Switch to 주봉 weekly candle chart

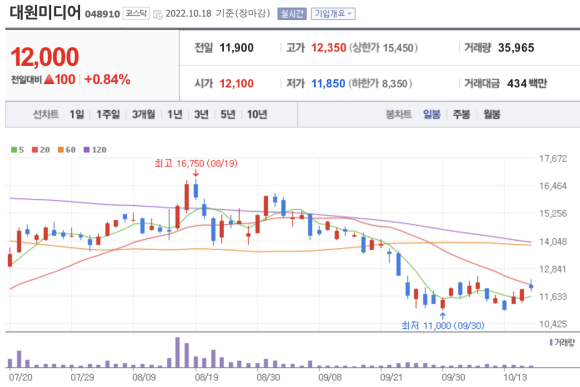click(461, 114)
